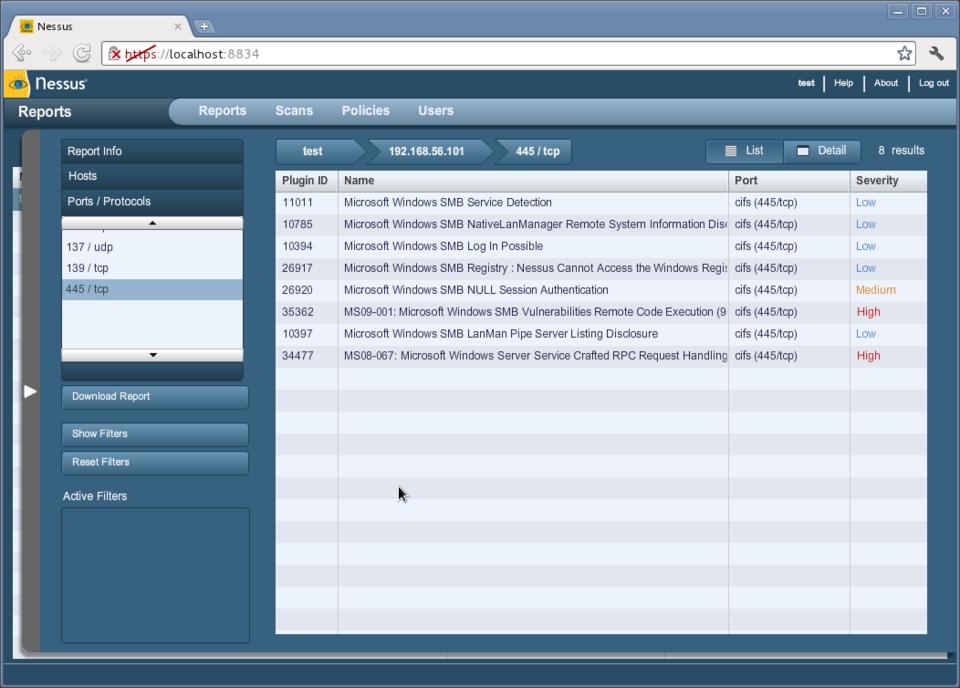Open a new browser tab

[x=205, y=26]
